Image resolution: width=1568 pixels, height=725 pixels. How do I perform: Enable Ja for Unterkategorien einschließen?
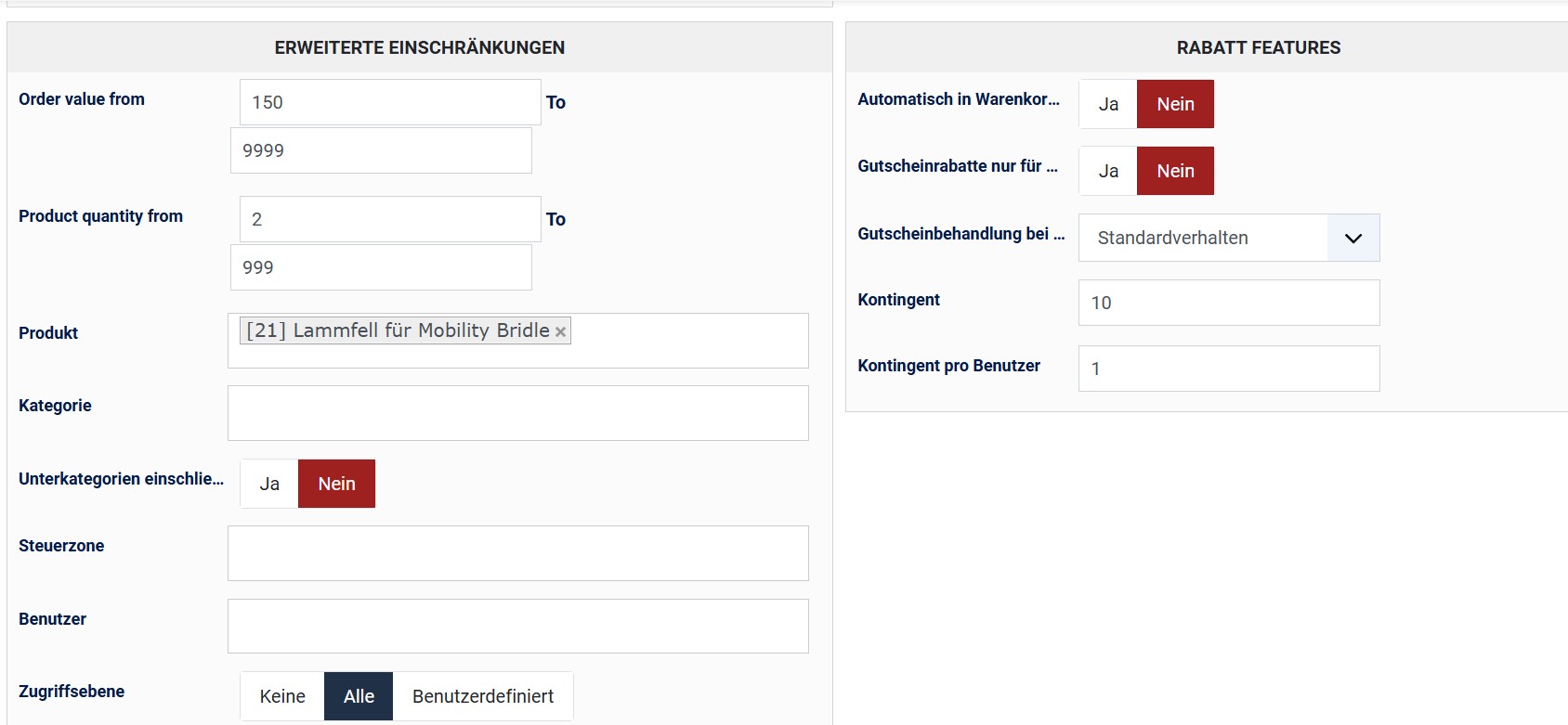(x=269, y=484)
